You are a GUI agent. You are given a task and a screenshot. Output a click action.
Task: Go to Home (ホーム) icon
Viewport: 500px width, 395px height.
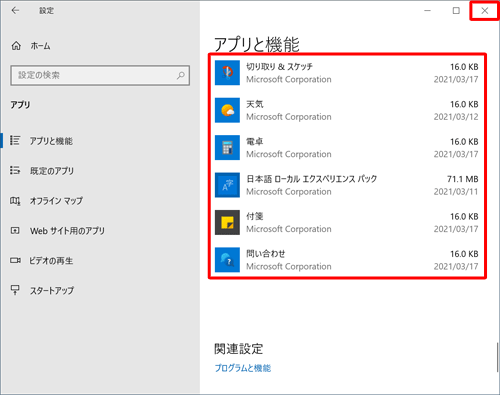pyautogui.click(x=16, y=46)
